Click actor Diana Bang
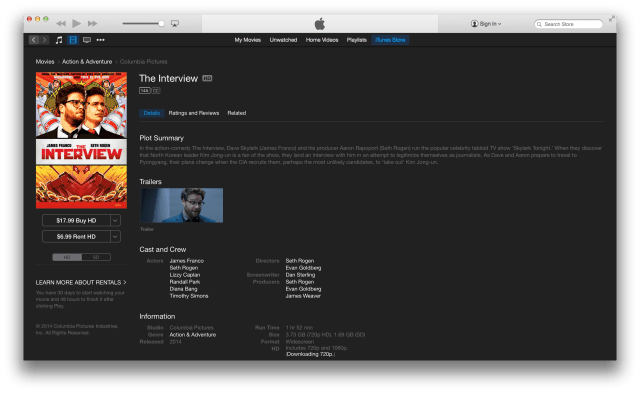The width and height of the screenshot is (640, 393). pos(183,289)
